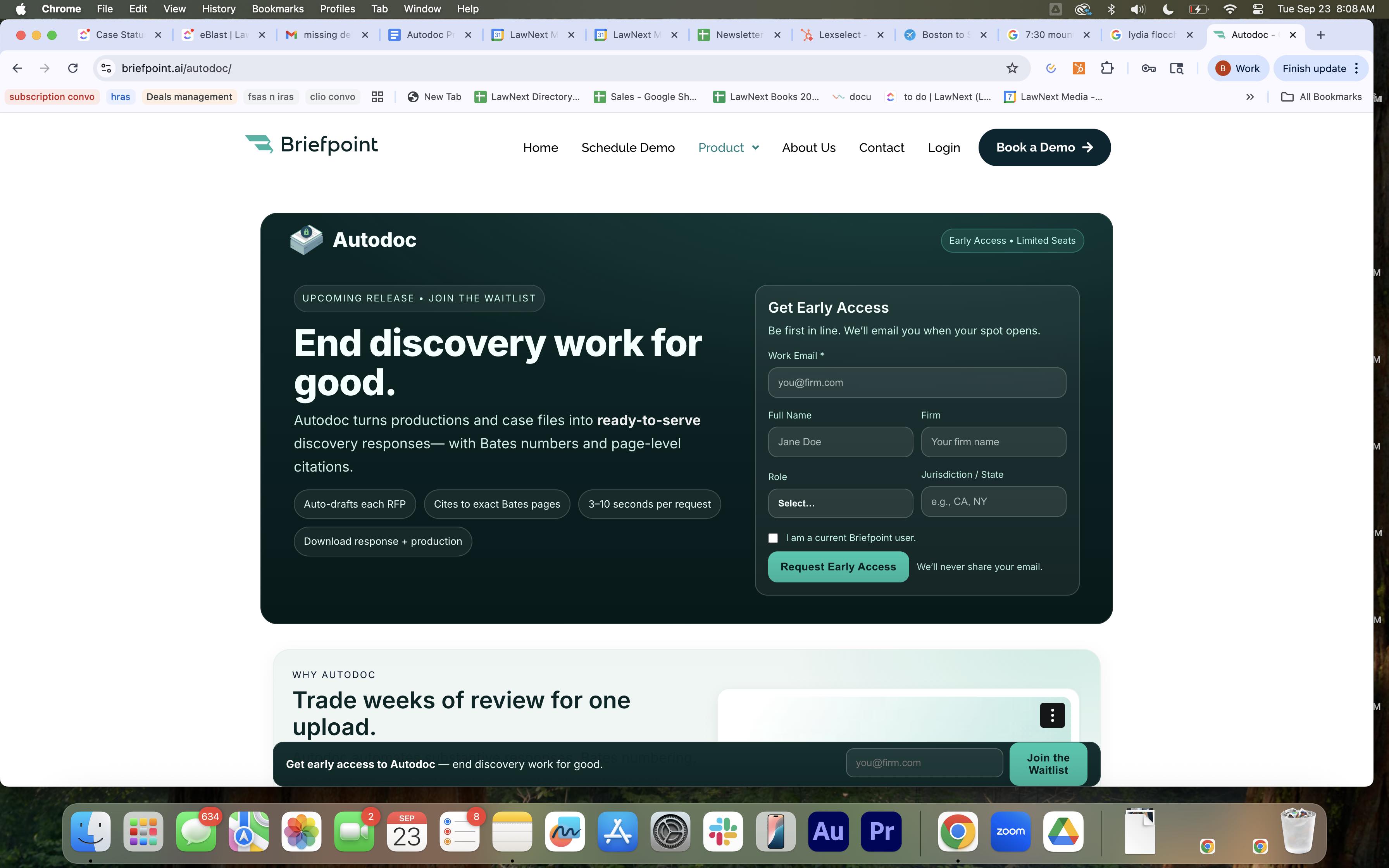
Task: Show hidden bookmarks via double chevron
Action: coord(1250,97)
